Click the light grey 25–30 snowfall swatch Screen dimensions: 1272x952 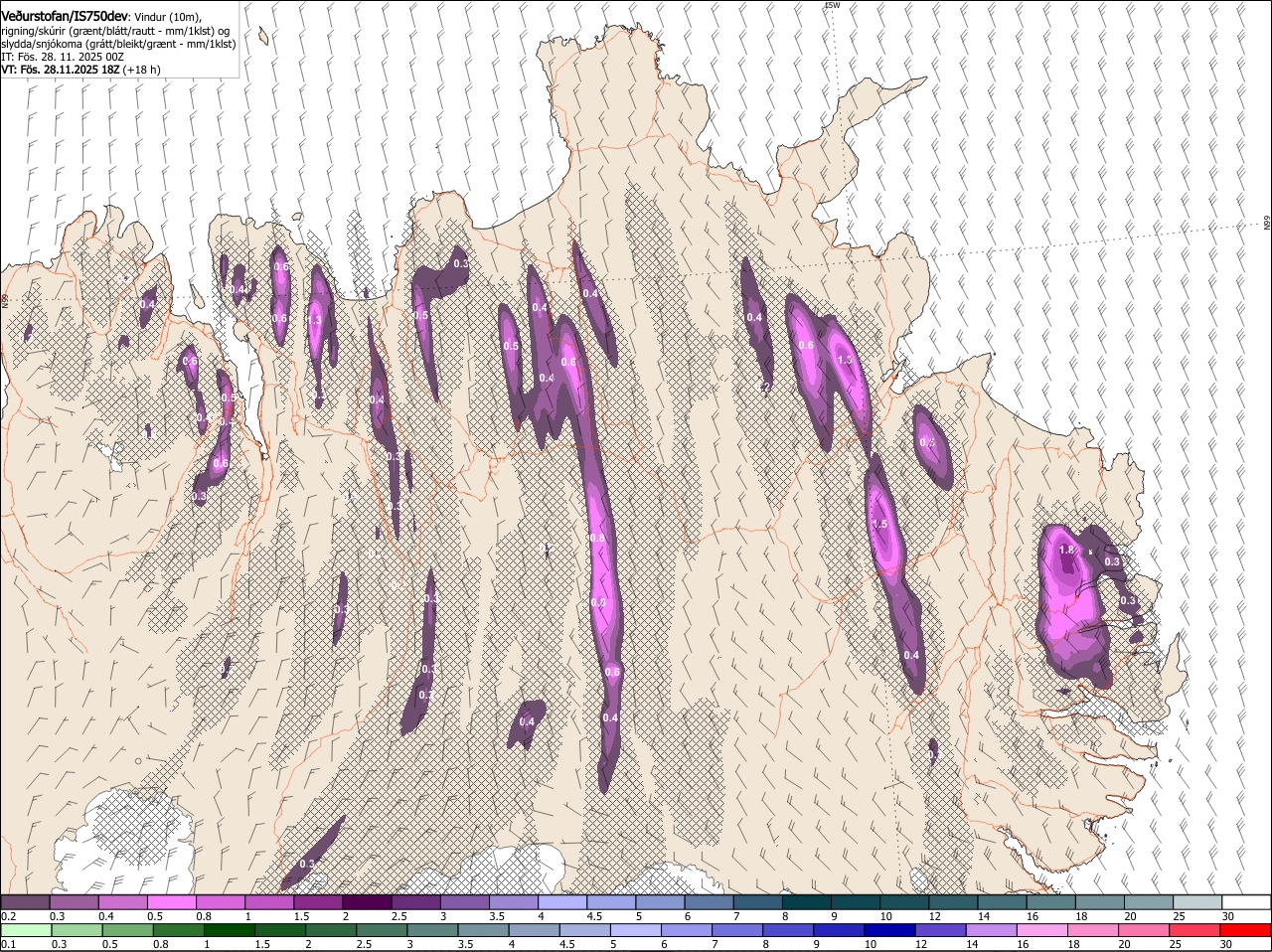pos(1197,901)
